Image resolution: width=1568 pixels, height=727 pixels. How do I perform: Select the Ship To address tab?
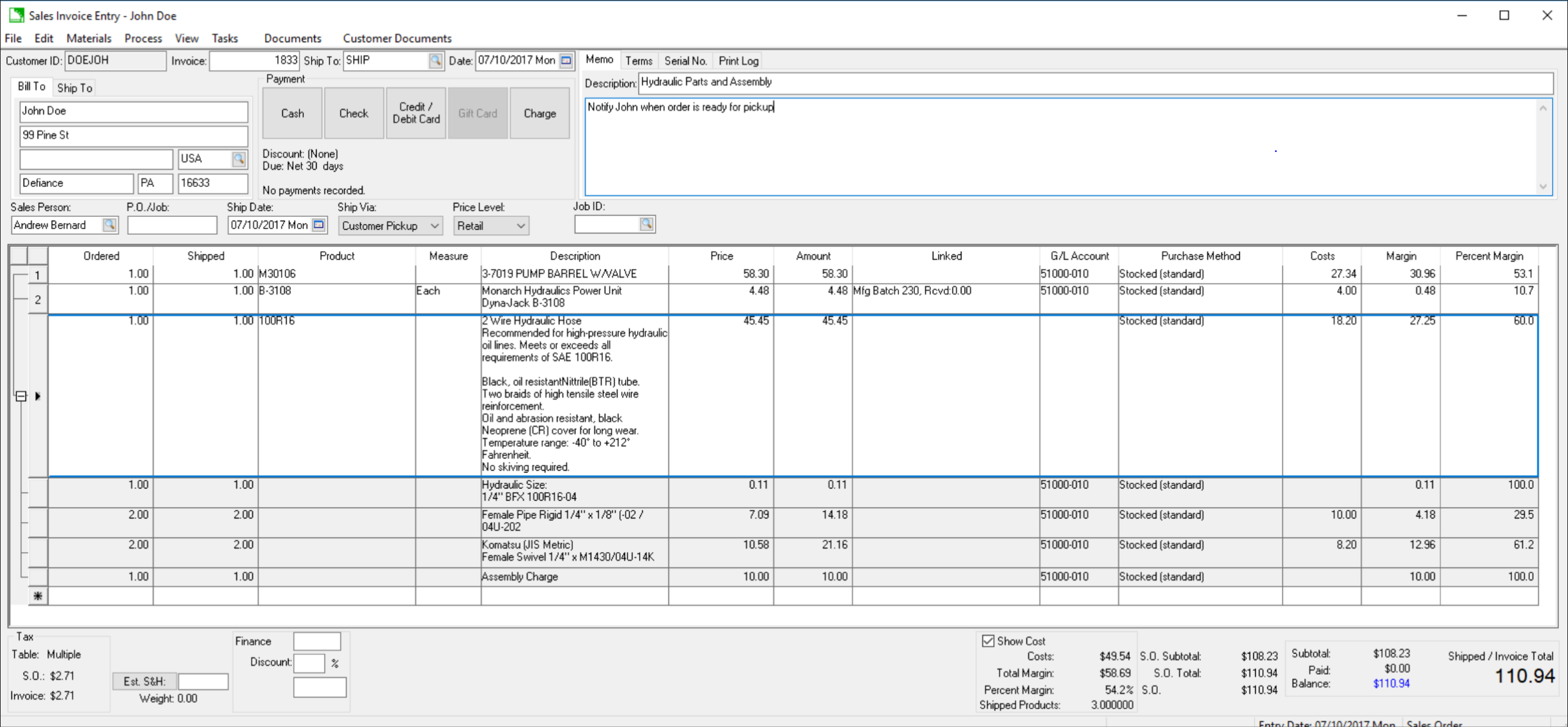click(x=75, y=88)
